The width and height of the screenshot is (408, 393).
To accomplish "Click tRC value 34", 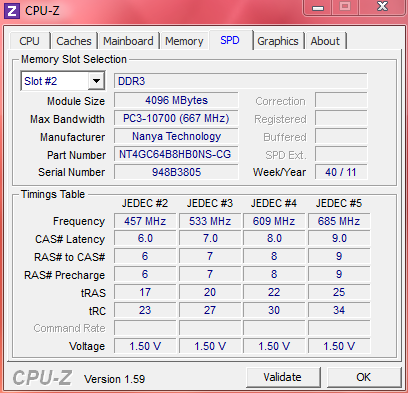I will click(x=339, y=310).
